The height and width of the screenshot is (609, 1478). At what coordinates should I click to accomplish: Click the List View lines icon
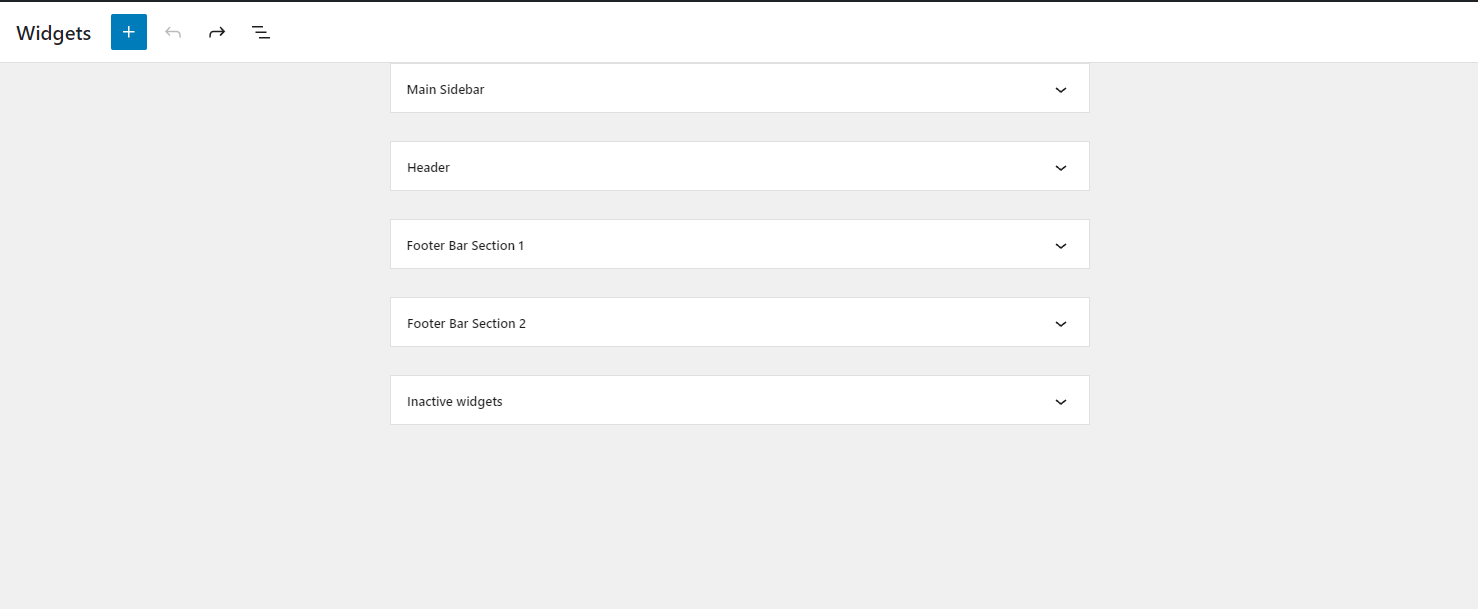(x=261, y=31)
